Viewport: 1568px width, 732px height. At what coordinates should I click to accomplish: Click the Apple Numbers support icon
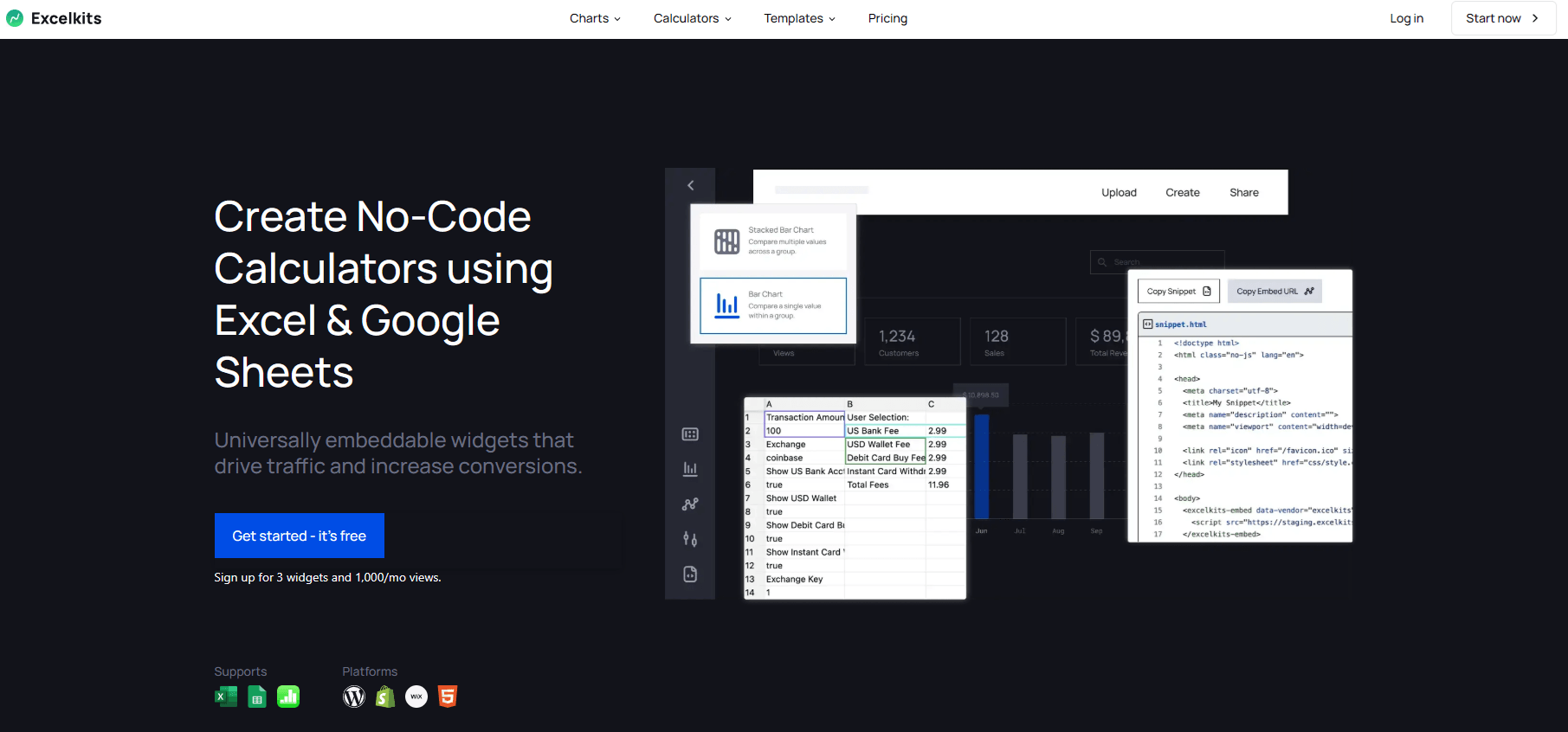tap(288, 697)
